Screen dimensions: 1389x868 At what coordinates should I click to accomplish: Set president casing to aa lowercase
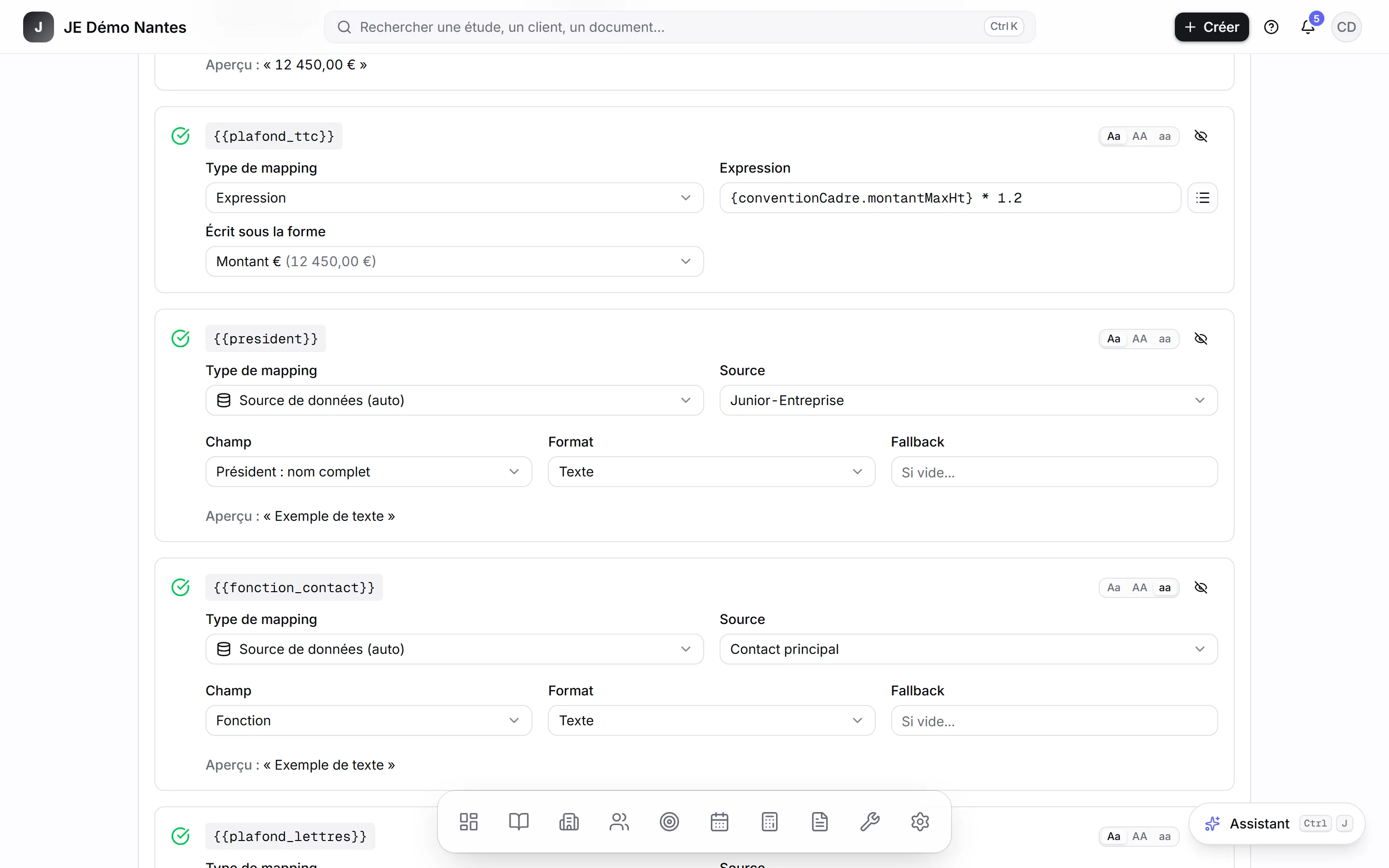click(x=1165, y=339)
